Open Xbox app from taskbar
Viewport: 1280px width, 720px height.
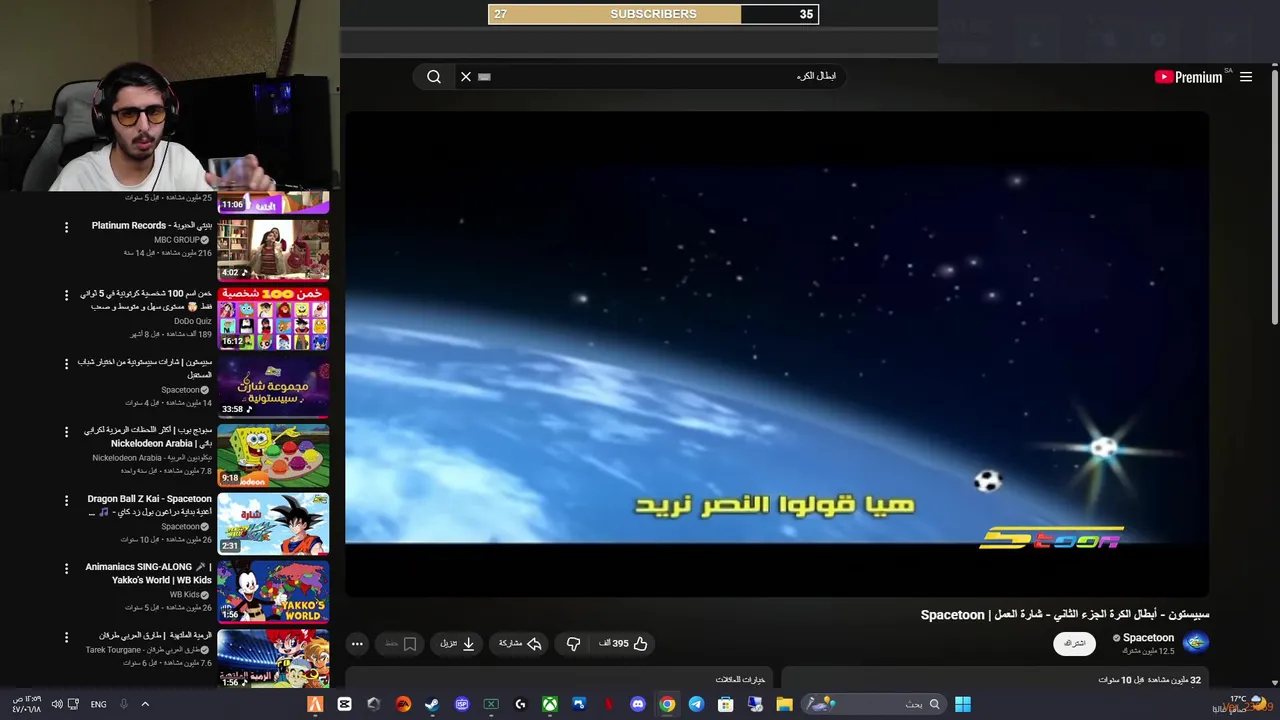pos(550,704)
